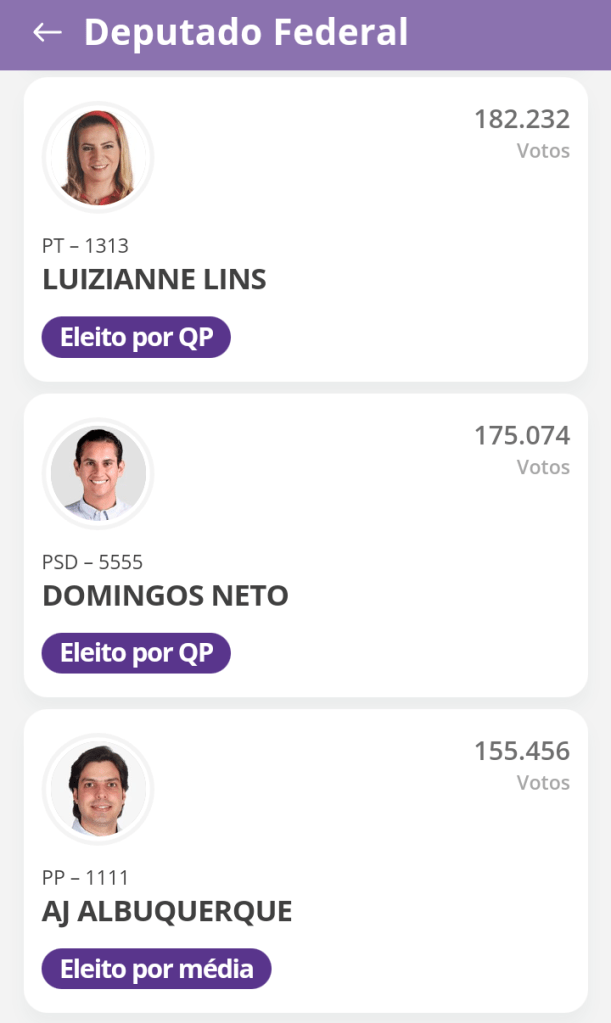
Task: Tap the PSD – 5555 party label
Action: point(92,562)
